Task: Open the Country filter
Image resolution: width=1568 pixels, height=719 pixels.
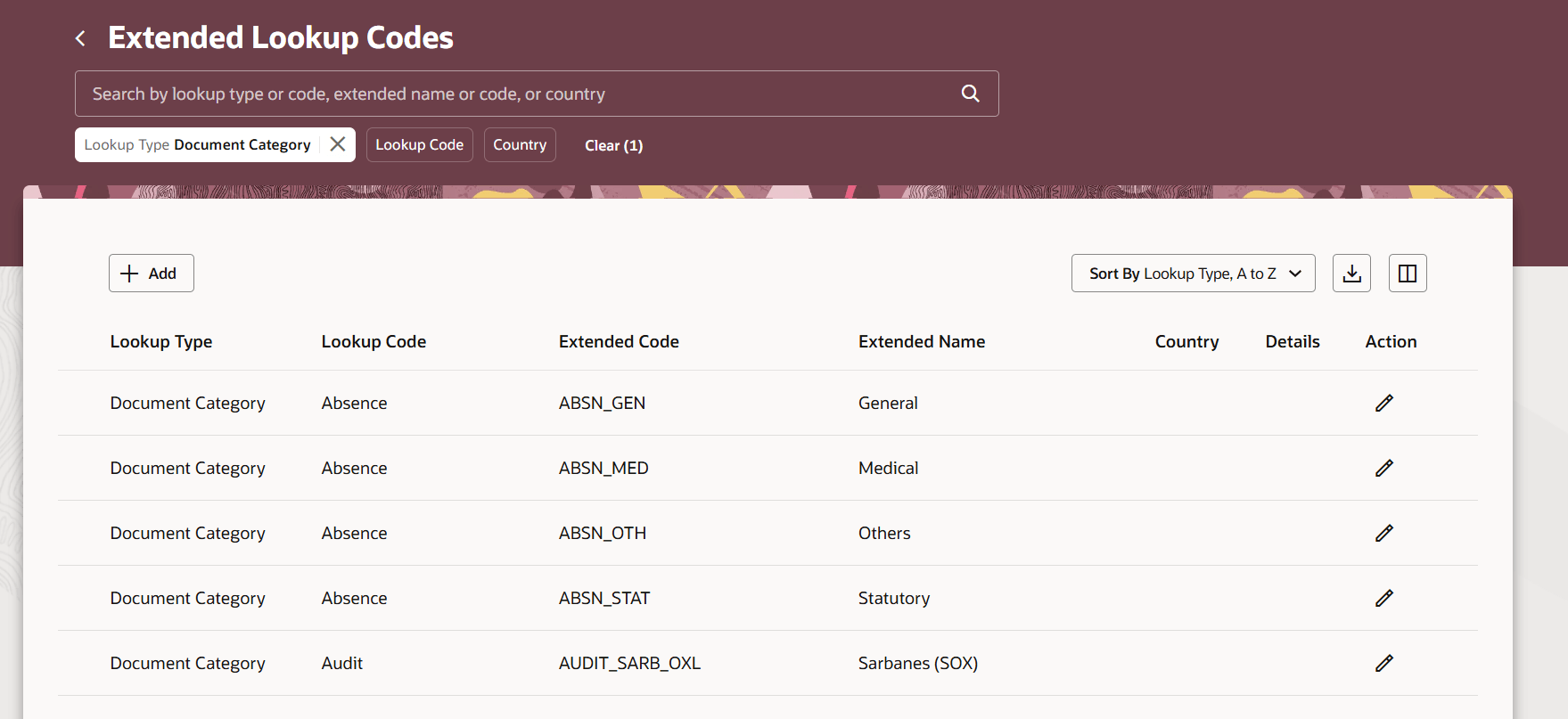Action: [520, 144]
